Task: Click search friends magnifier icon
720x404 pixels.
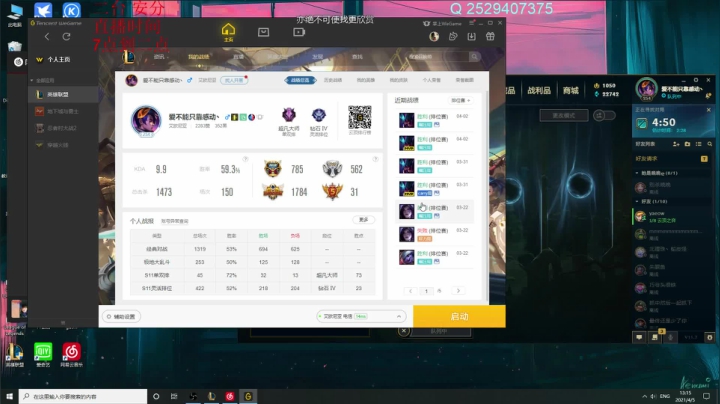Action: coord(709,144)
